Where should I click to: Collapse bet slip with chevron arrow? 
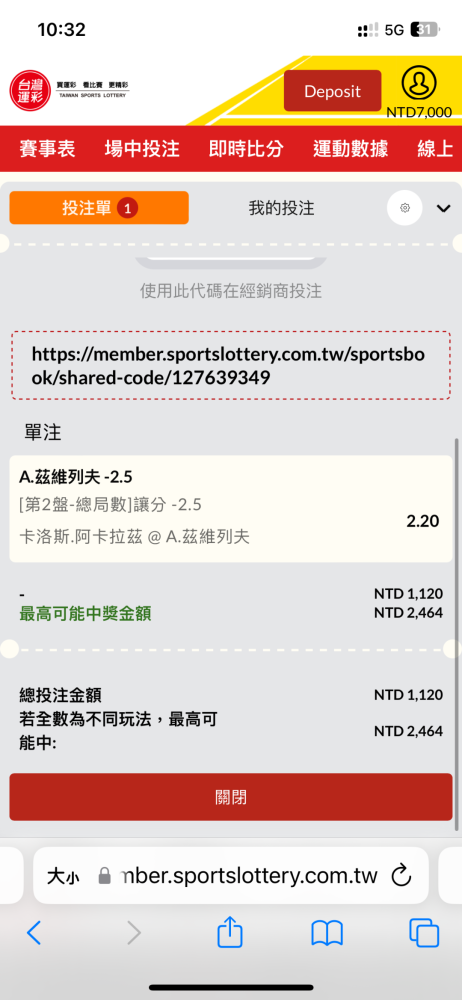(443, 208)
